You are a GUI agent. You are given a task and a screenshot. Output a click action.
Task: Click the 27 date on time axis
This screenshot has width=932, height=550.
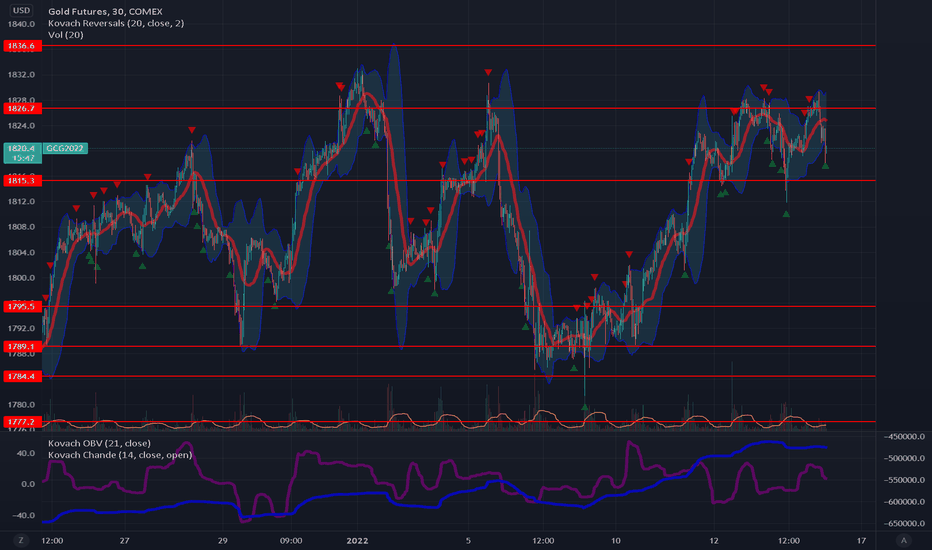[124, 540]
